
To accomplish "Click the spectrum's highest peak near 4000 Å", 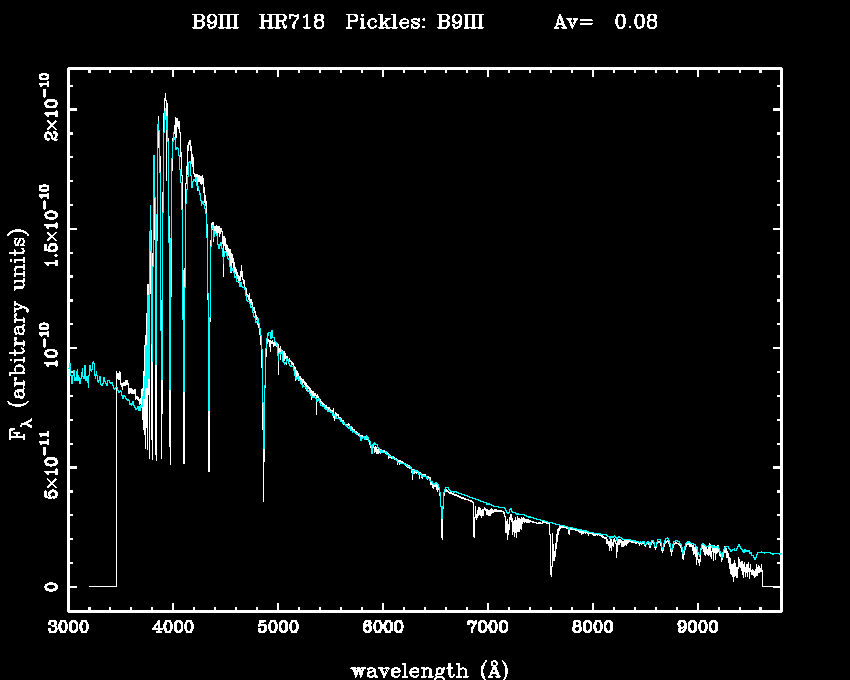I will (165, 97).
